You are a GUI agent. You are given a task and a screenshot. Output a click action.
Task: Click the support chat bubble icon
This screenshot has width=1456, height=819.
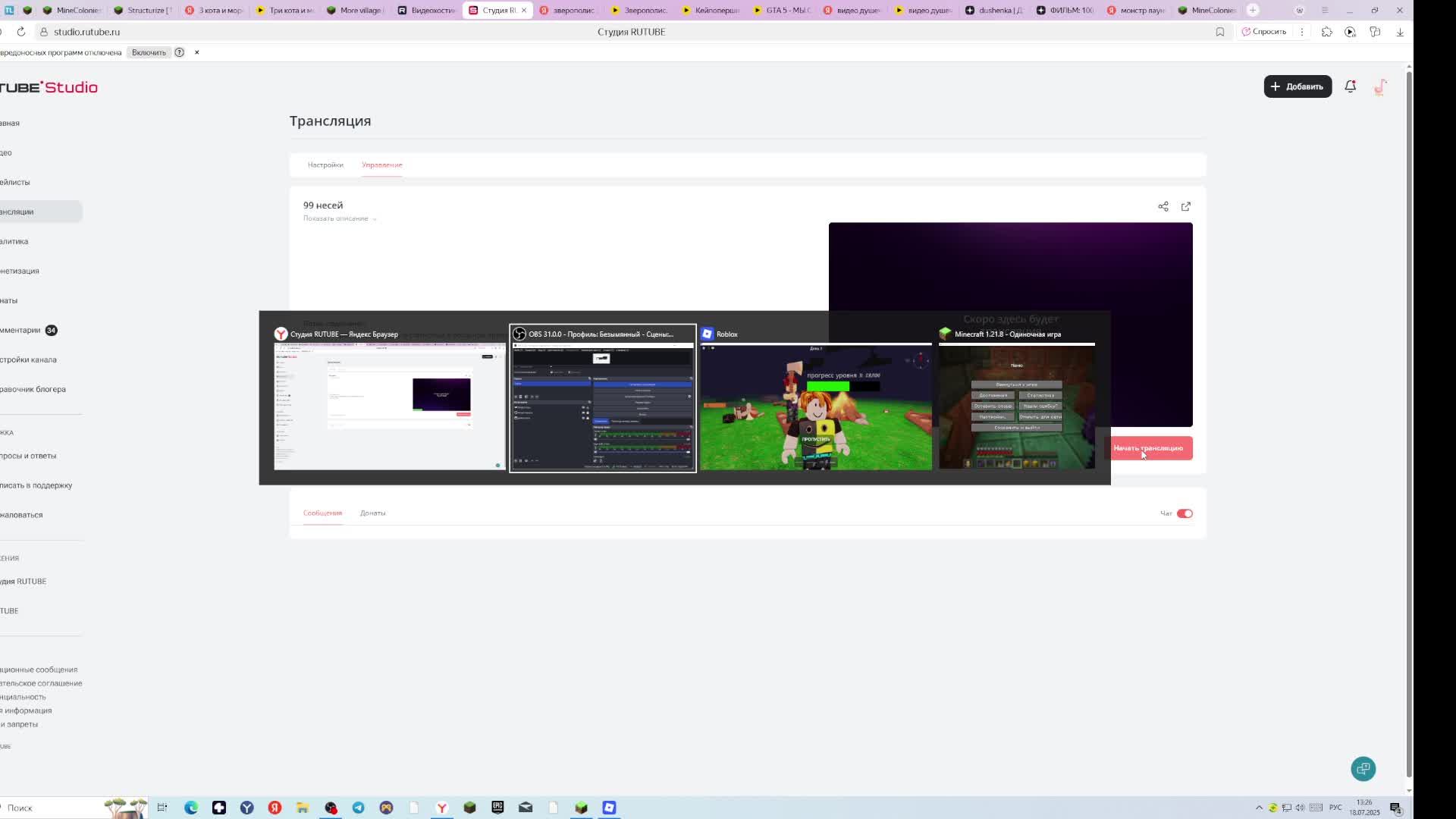click(1363, 769)
